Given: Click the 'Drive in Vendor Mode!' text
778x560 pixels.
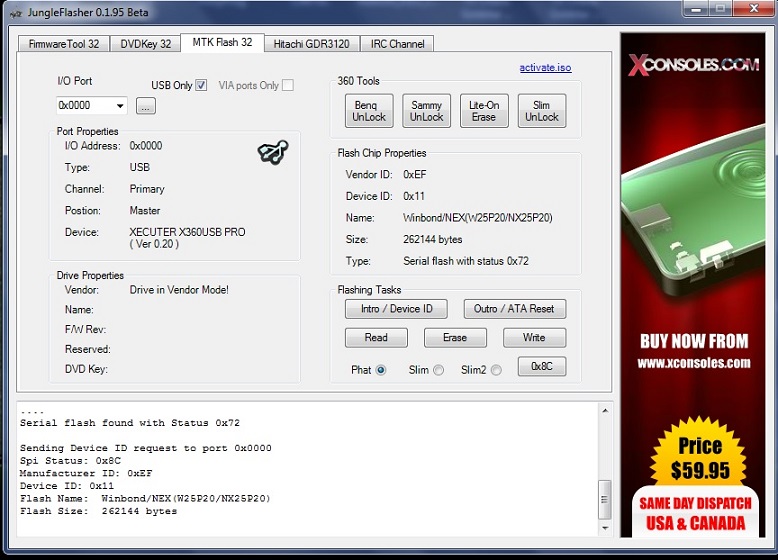Looking at the screenshot, I should coord(179,290).
